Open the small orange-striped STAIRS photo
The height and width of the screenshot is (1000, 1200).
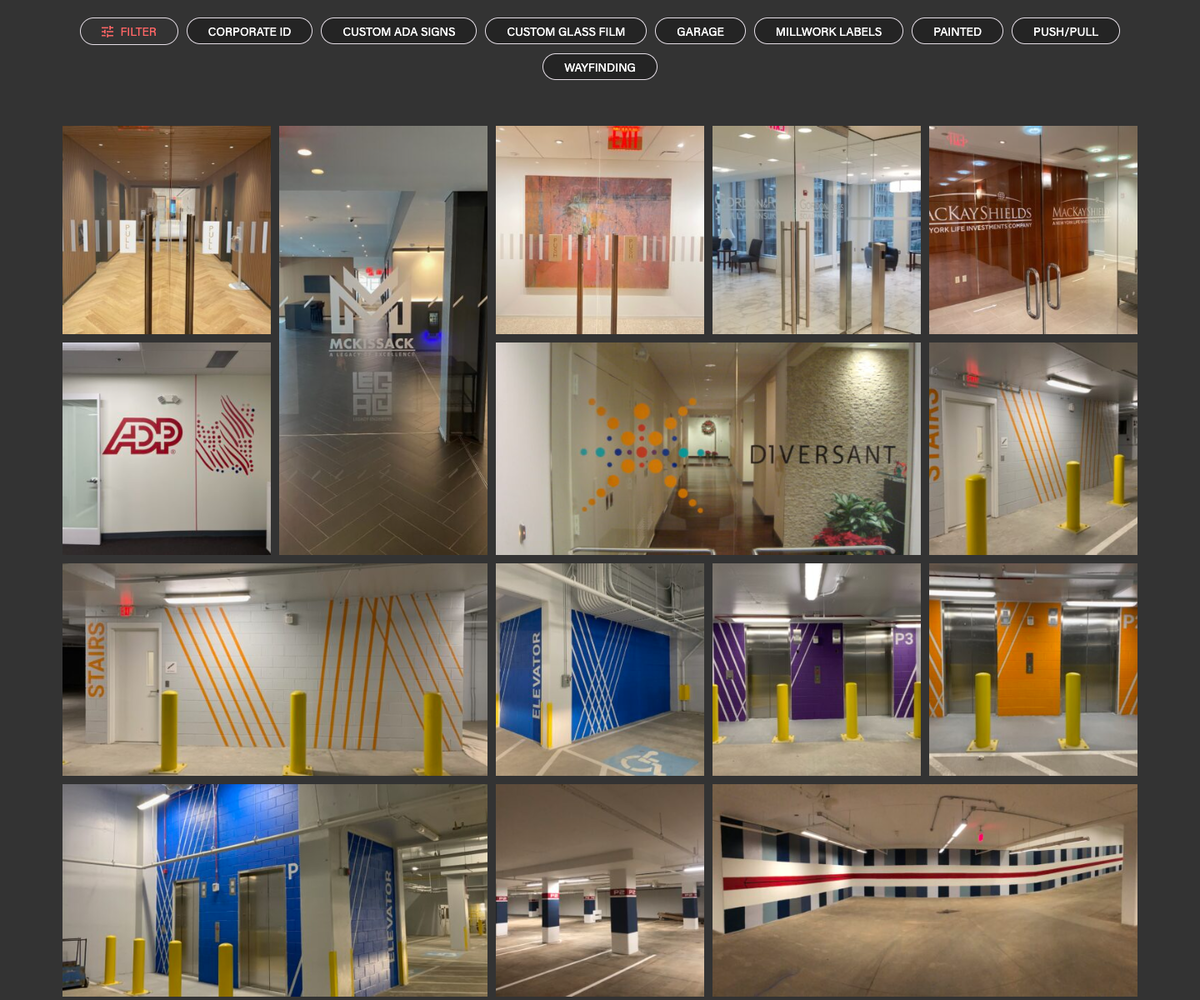tap(1033, 449)
